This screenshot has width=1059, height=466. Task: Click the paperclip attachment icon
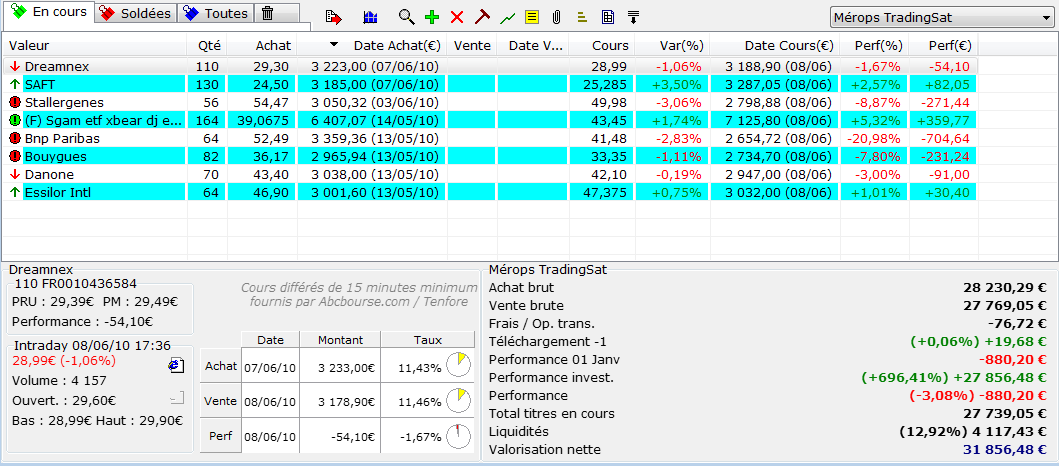click(x=557, y=18)
